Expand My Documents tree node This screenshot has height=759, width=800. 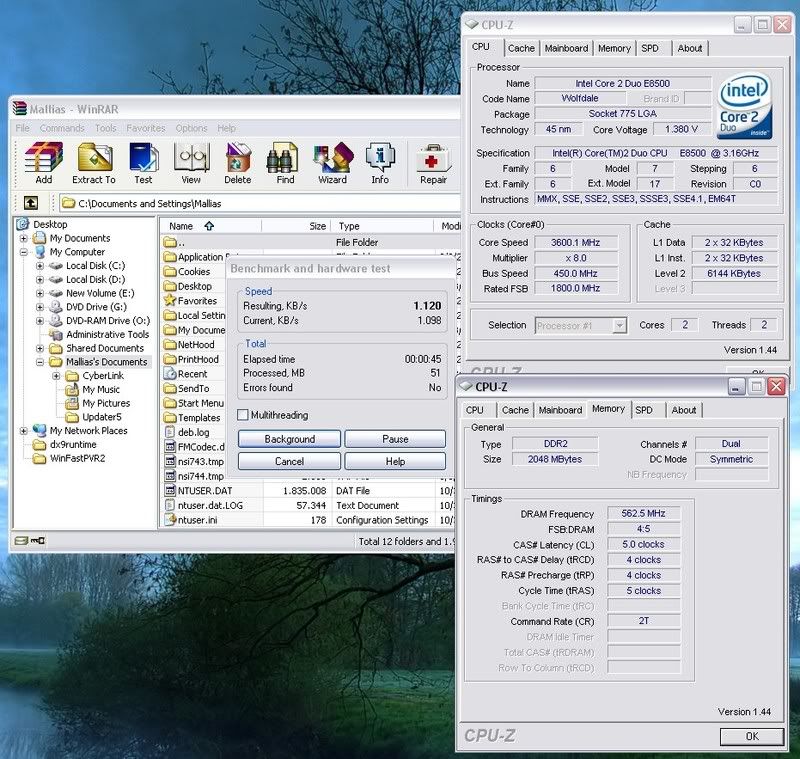coord(23,238)
